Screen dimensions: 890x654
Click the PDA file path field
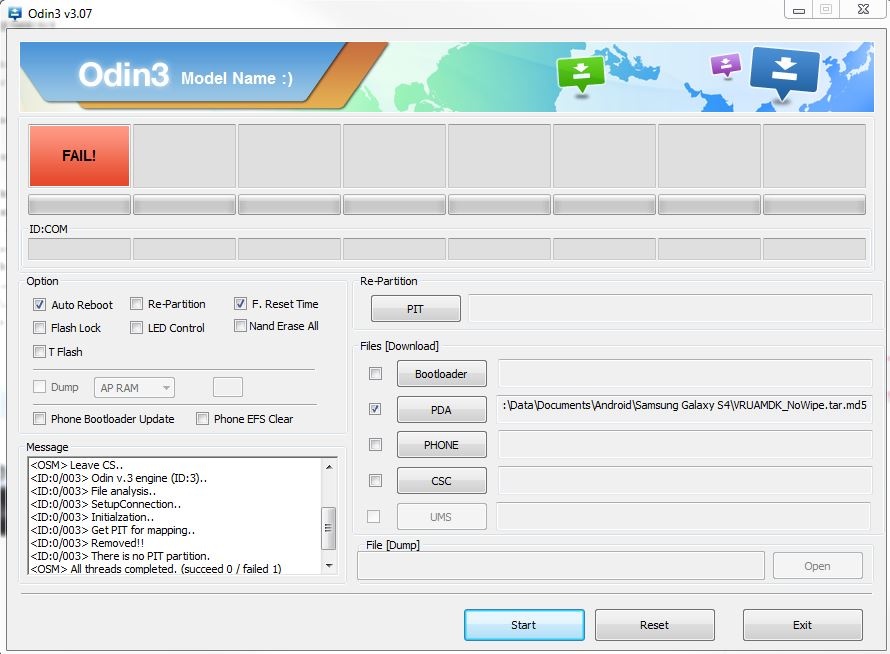pos(684,409)
